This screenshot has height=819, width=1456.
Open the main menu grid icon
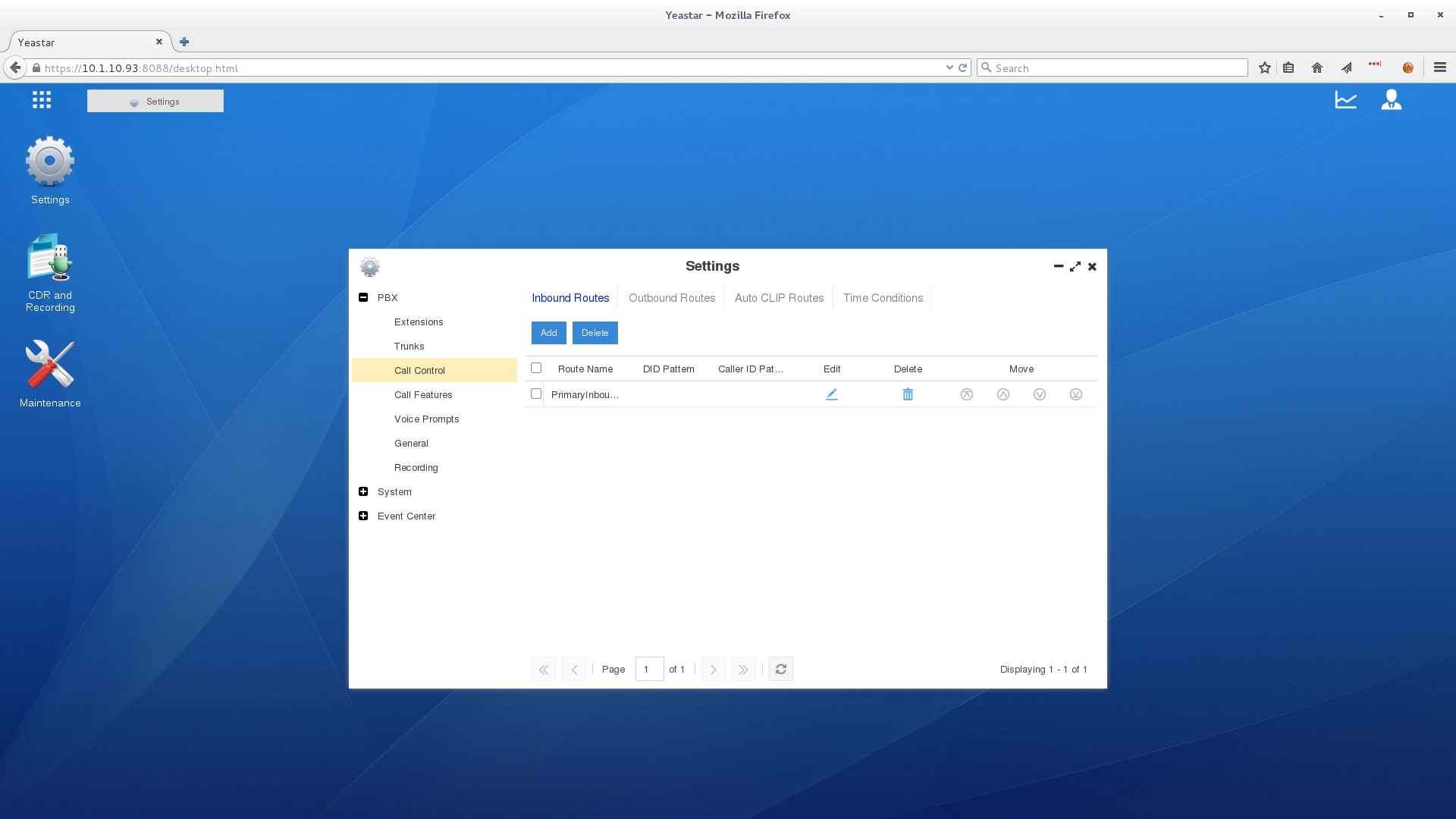[42, 99]
